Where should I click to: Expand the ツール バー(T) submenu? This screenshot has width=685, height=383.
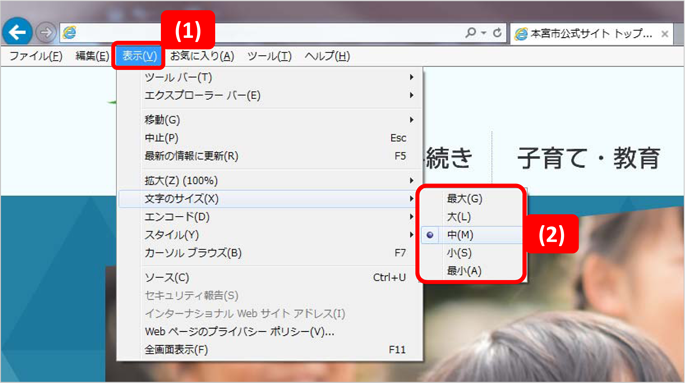click(x=270, y=77)
